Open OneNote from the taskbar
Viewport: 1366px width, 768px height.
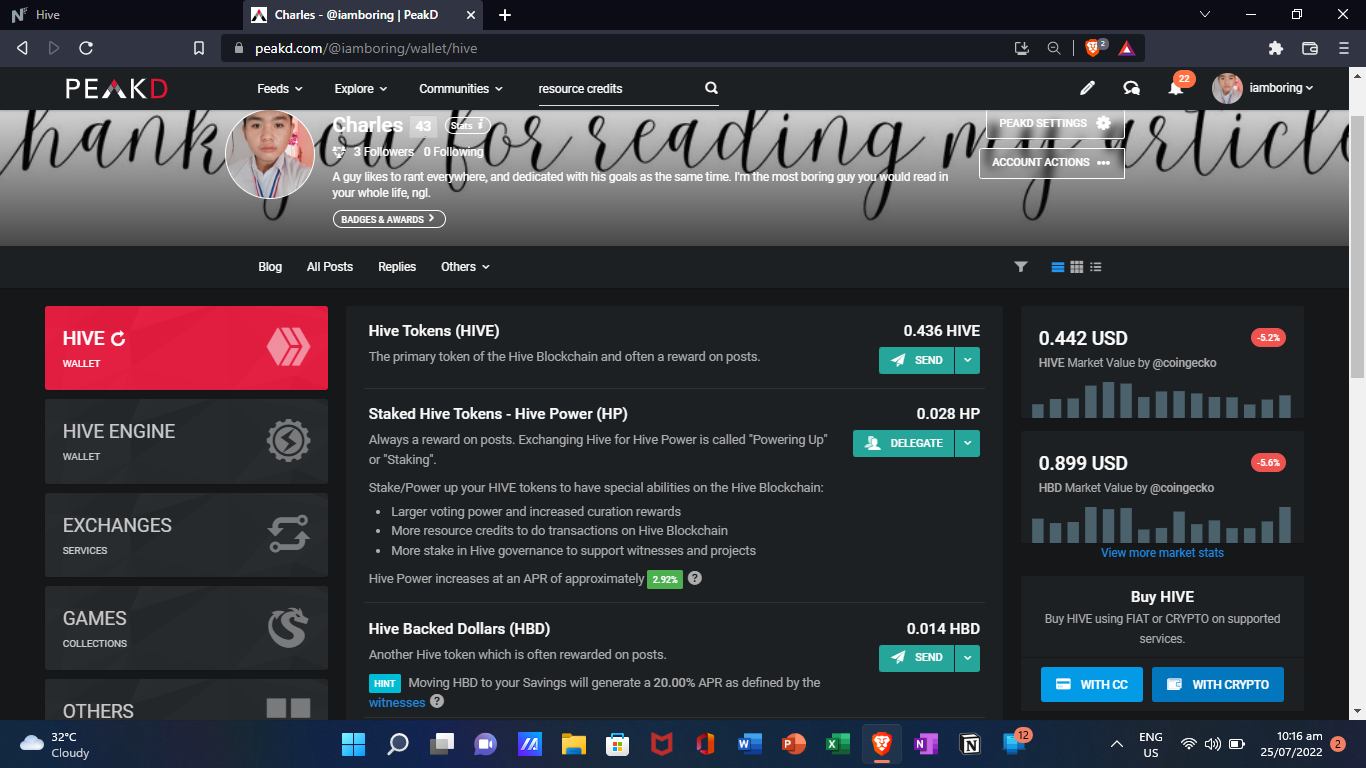click(925, 744)
